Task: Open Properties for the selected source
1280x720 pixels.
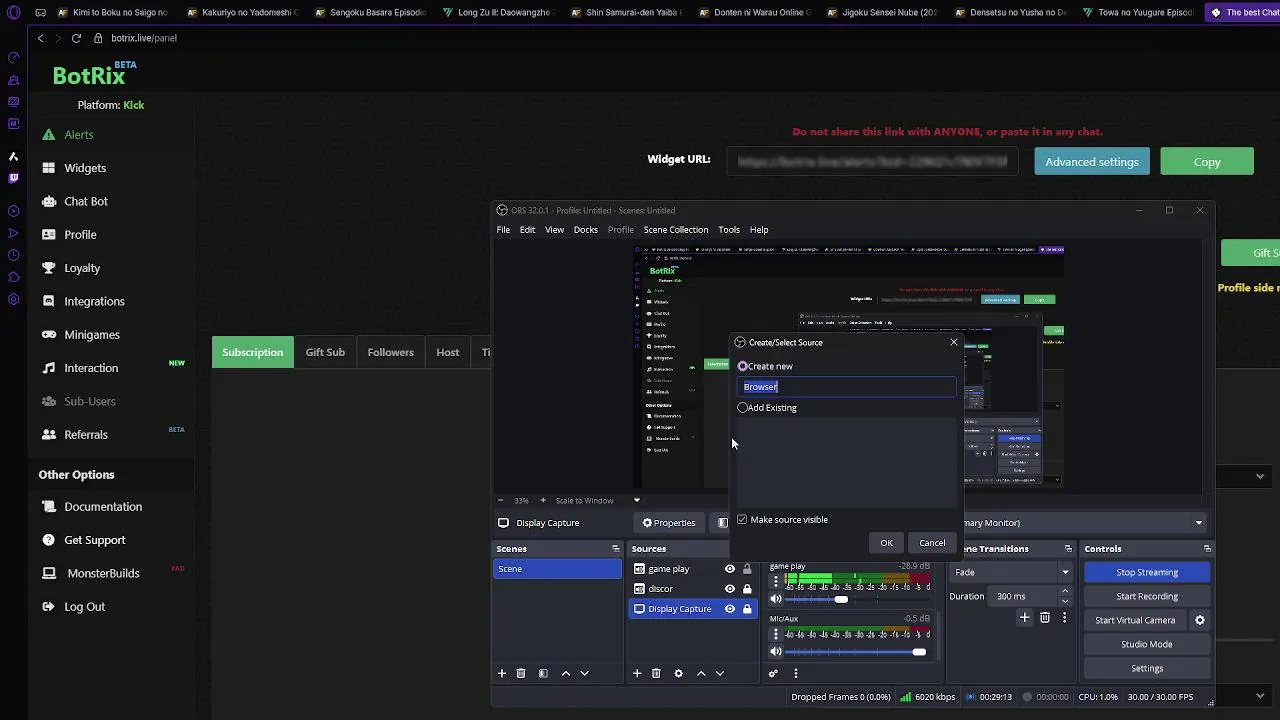Action: pyautogui.click(x=669, y=523)
